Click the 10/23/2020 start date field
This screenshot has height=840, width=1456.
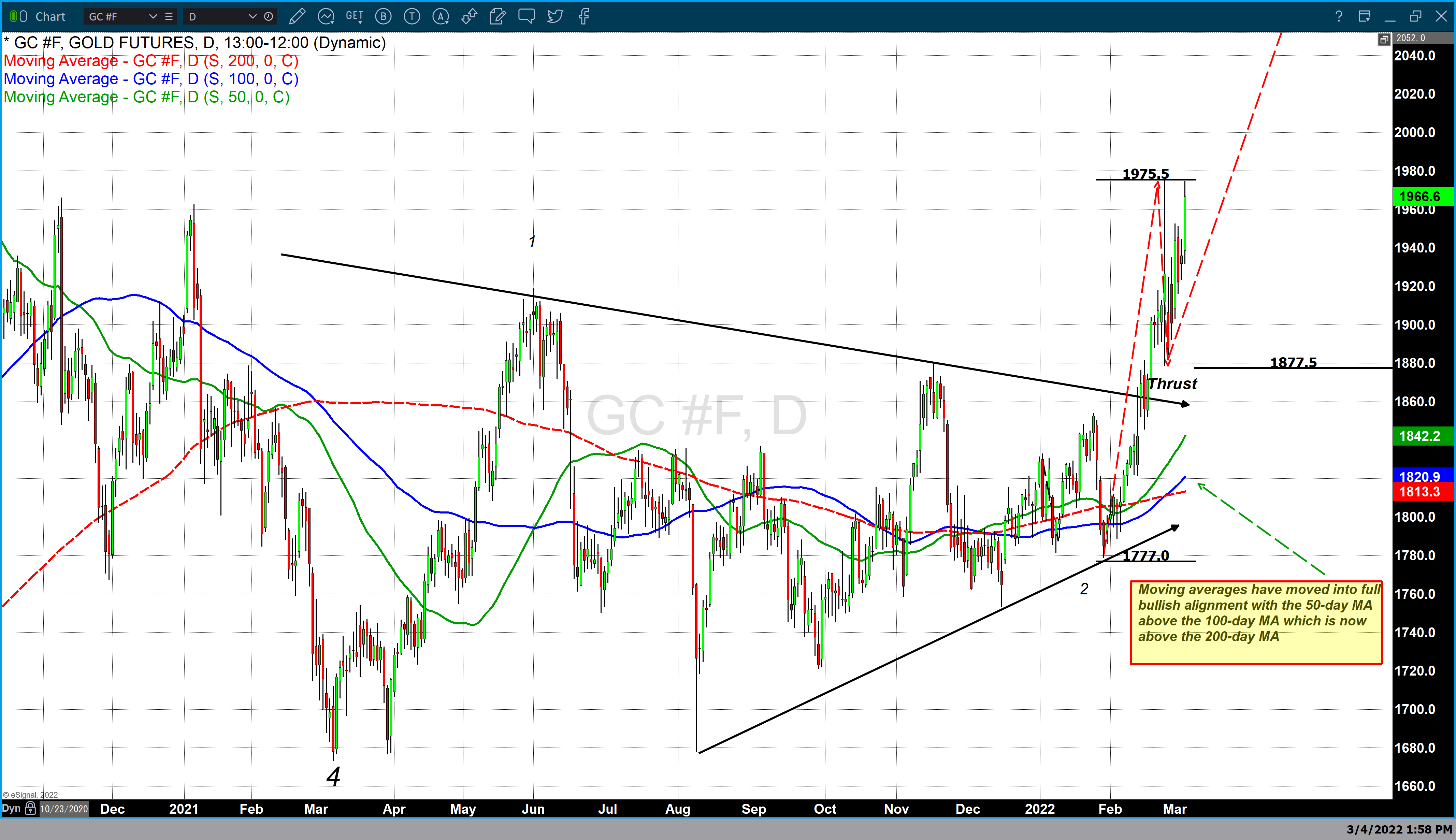64,809
